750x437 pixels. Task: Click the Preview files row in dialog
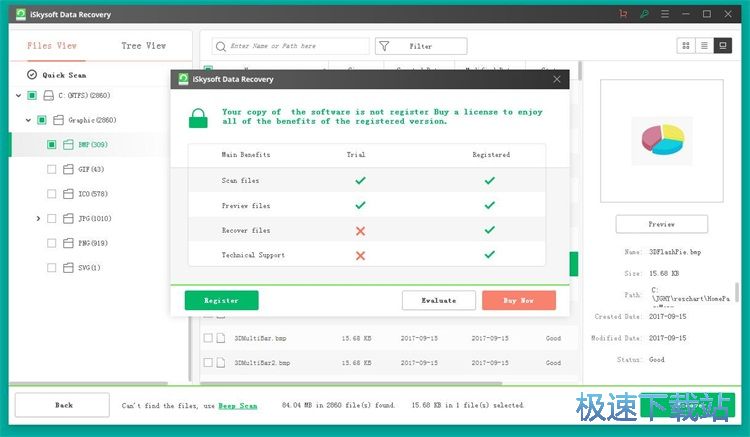point(367,206)
